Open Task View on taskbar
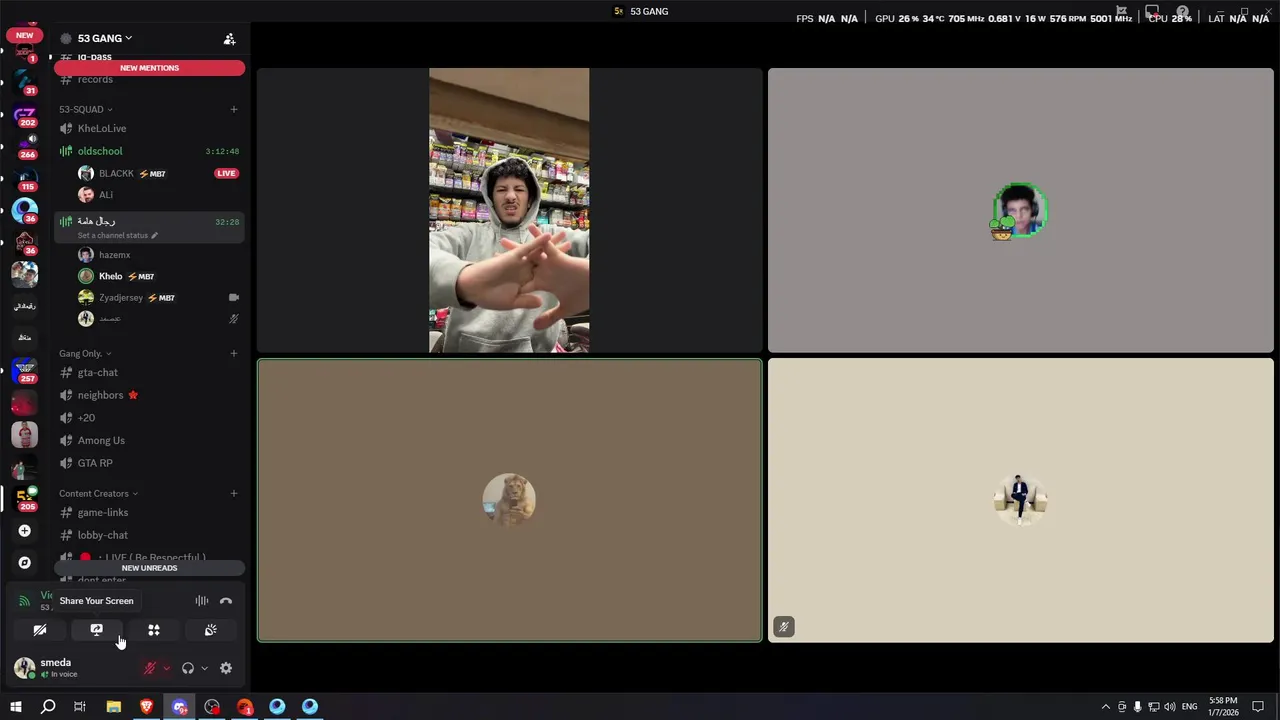The width and height of the screenshot is (1280, 720). coord(80,707)
